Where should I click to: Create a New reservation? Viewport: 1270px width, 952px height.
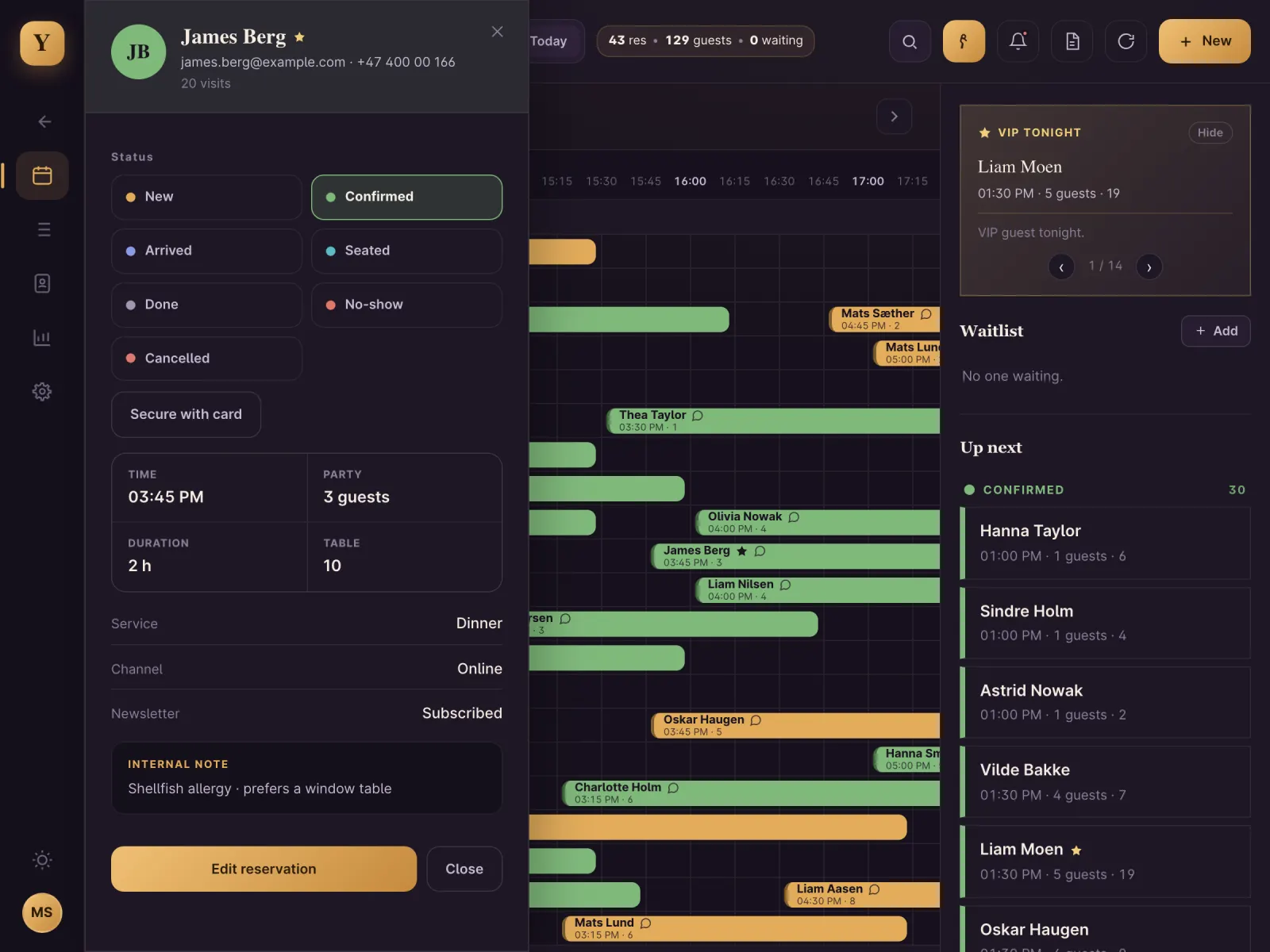click(1204, 41)
